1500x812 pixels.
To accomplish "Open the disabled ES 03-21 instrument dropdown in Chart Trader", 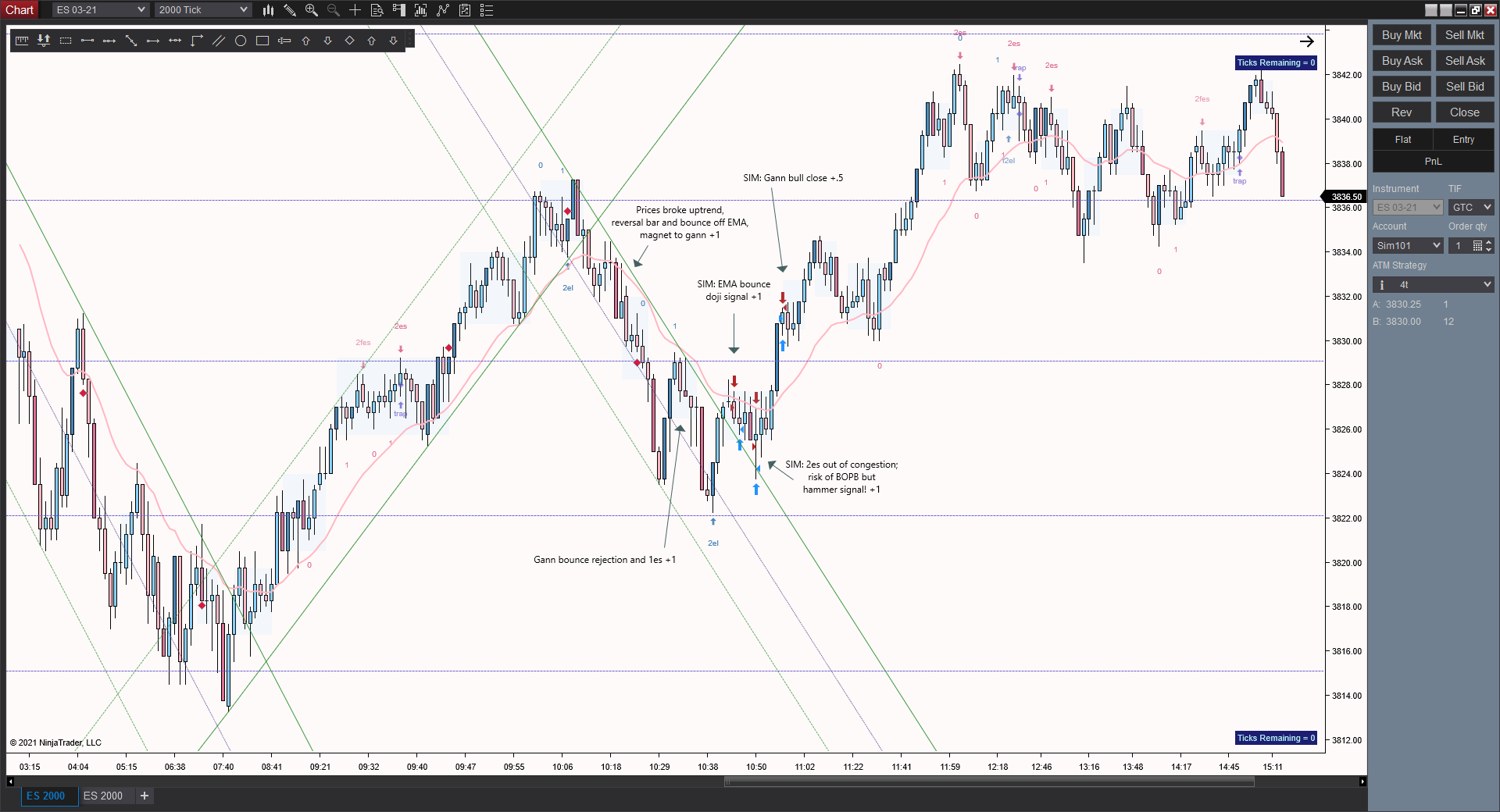I will (x=1408, y=207).
